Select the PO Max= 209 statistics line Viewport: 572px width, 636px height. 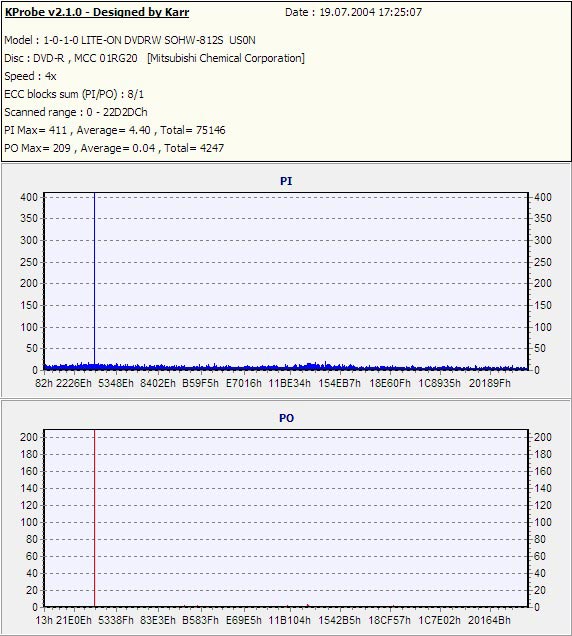click(114, 148)
